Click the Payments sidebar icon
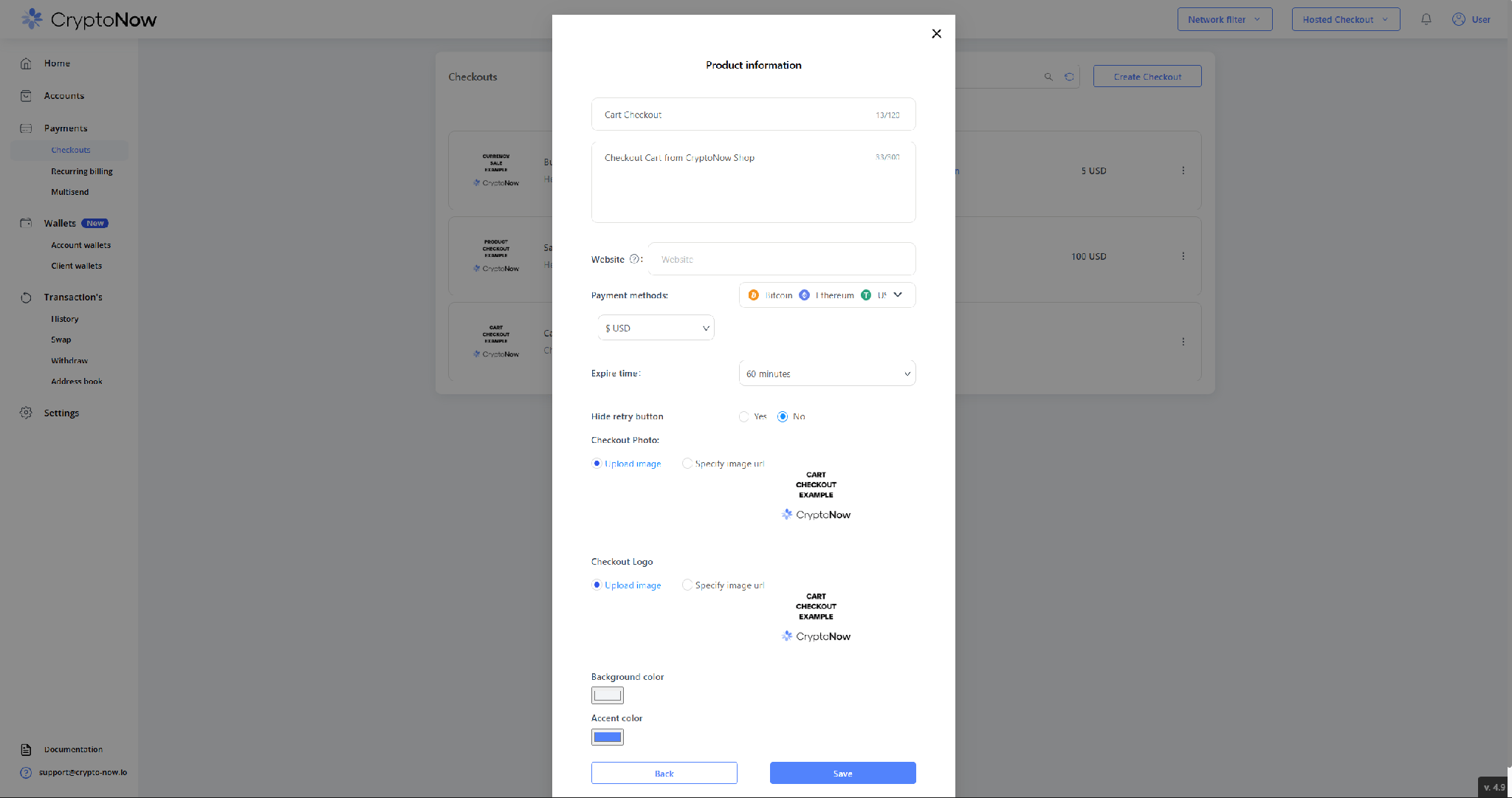Screen dimensions: 1512x798 (x=26, y=128)
